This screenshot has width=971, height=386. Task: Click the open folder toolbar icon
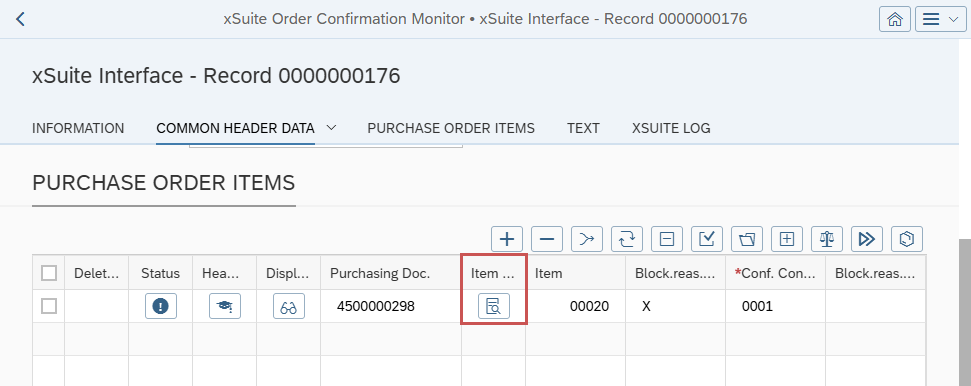pos(747,239)
